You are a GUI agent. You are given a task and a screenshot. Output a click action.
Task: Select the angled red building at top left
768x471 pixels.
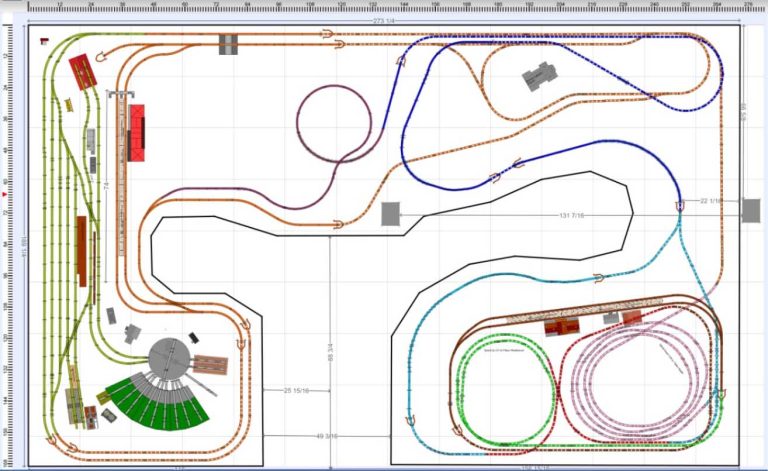(x=82, y=70)
